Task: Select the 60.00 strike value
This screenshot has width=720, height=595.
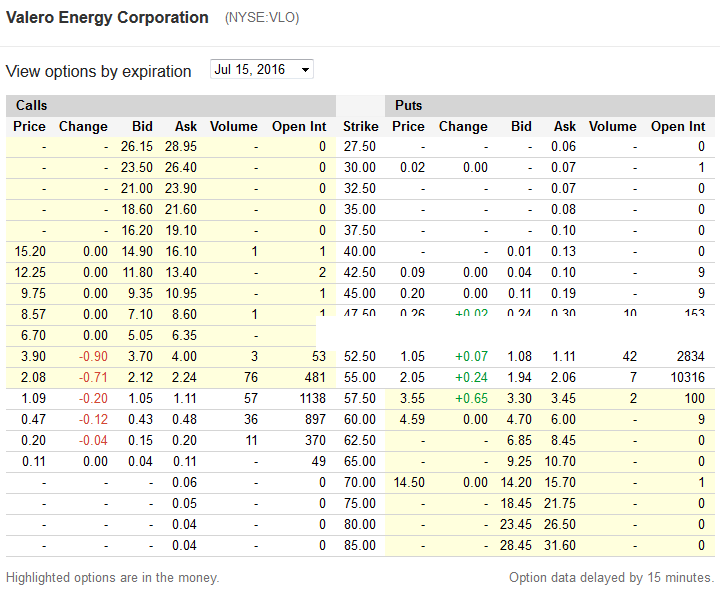Action: tap(360, 420)
